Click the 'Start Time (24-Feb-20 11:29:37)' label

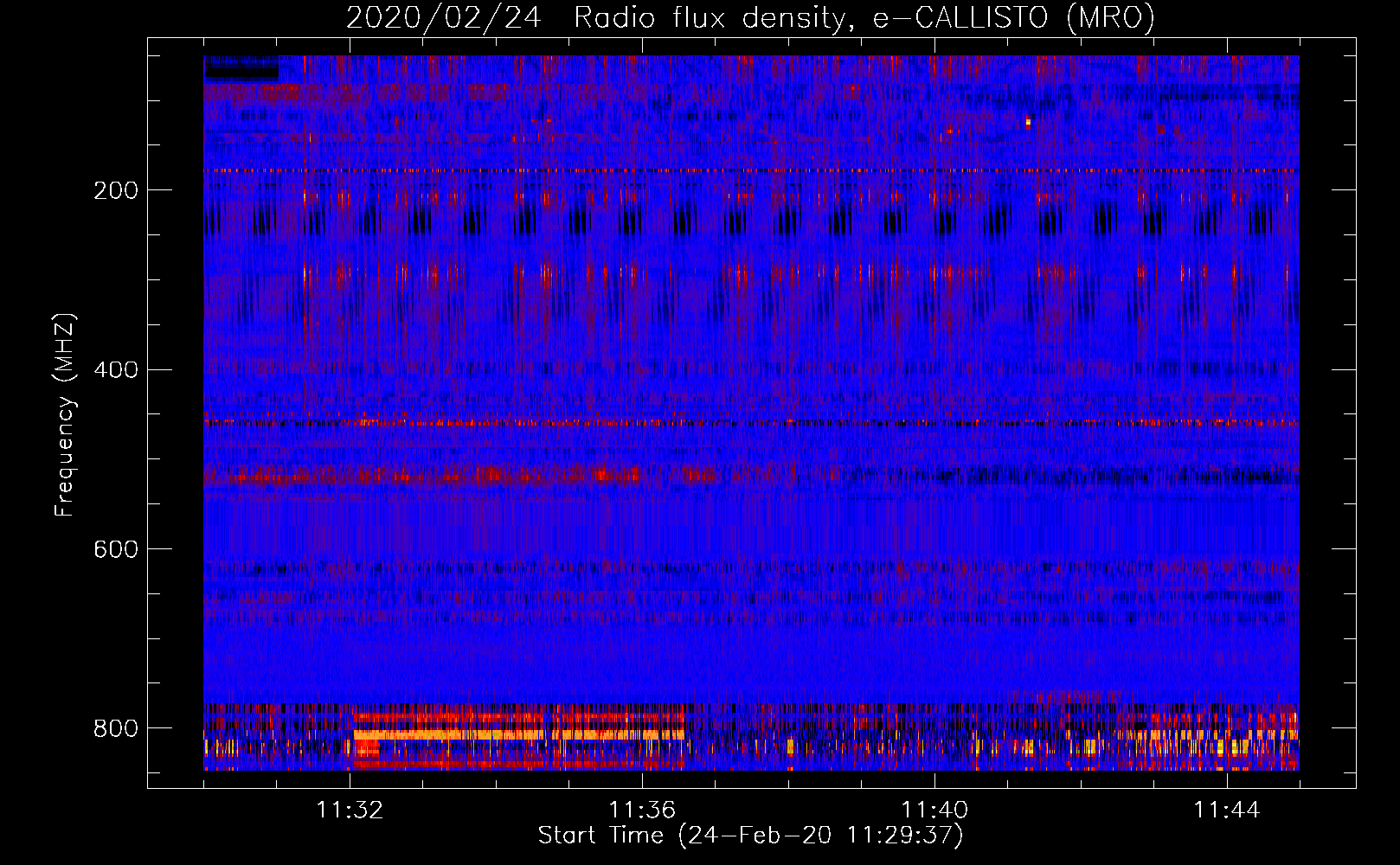750,836
